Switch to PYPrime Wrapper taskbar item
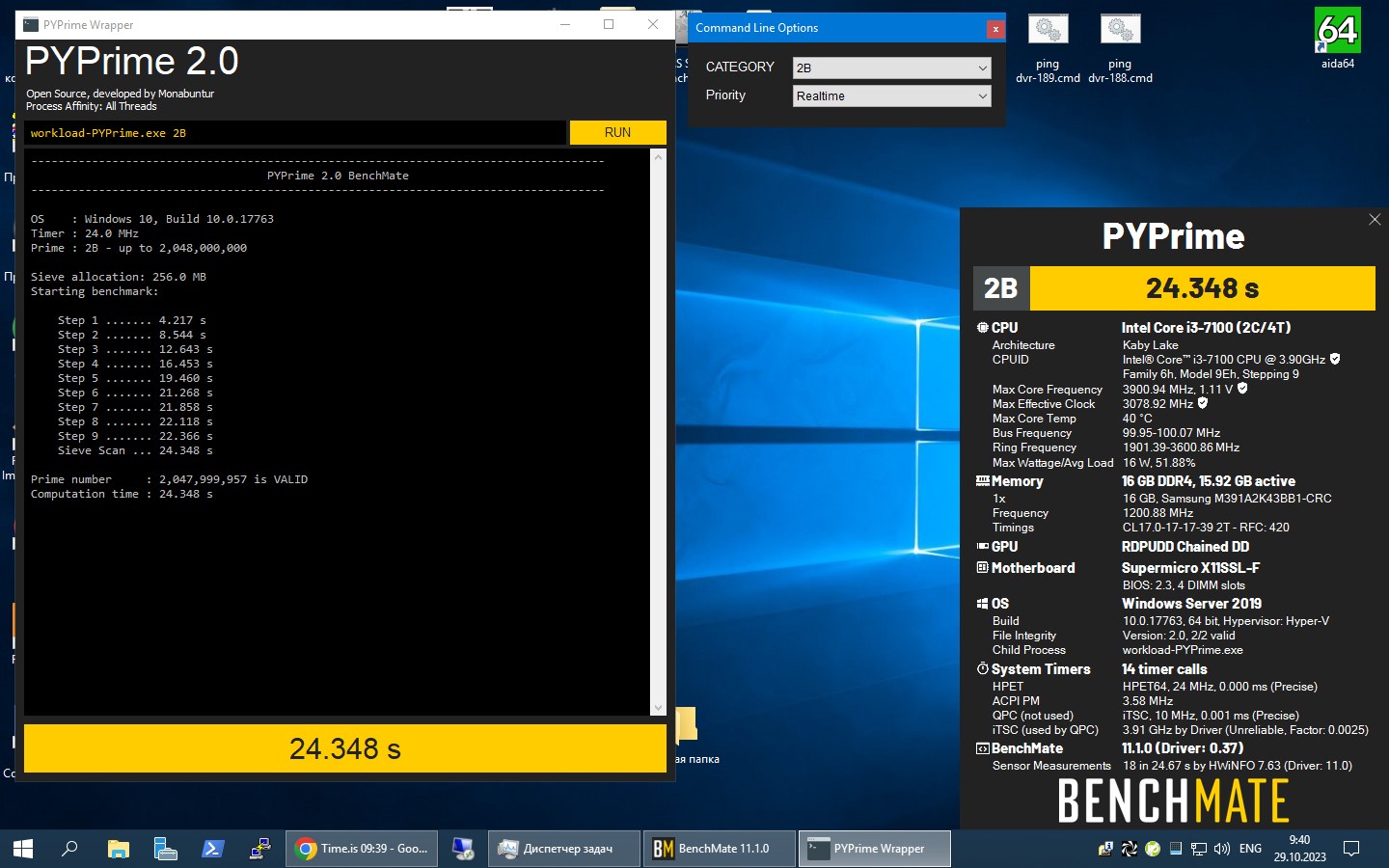Screen dimensions: 1389x868 (x=875, y=849)
